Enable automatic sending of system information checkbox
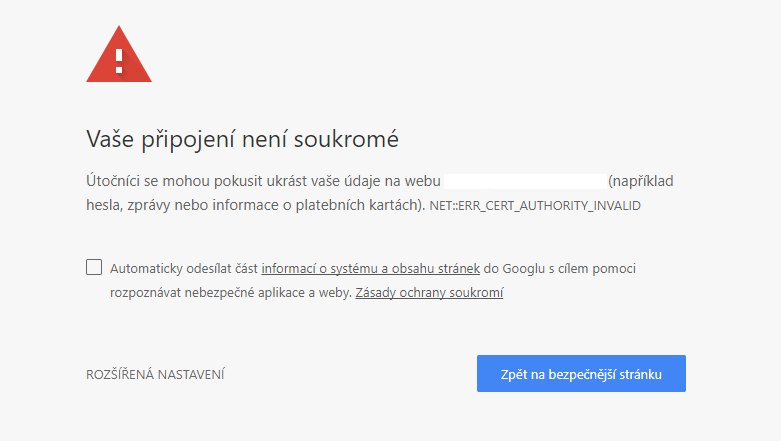The height and width of the screenshot is (441, 781). tap(94, 267)
